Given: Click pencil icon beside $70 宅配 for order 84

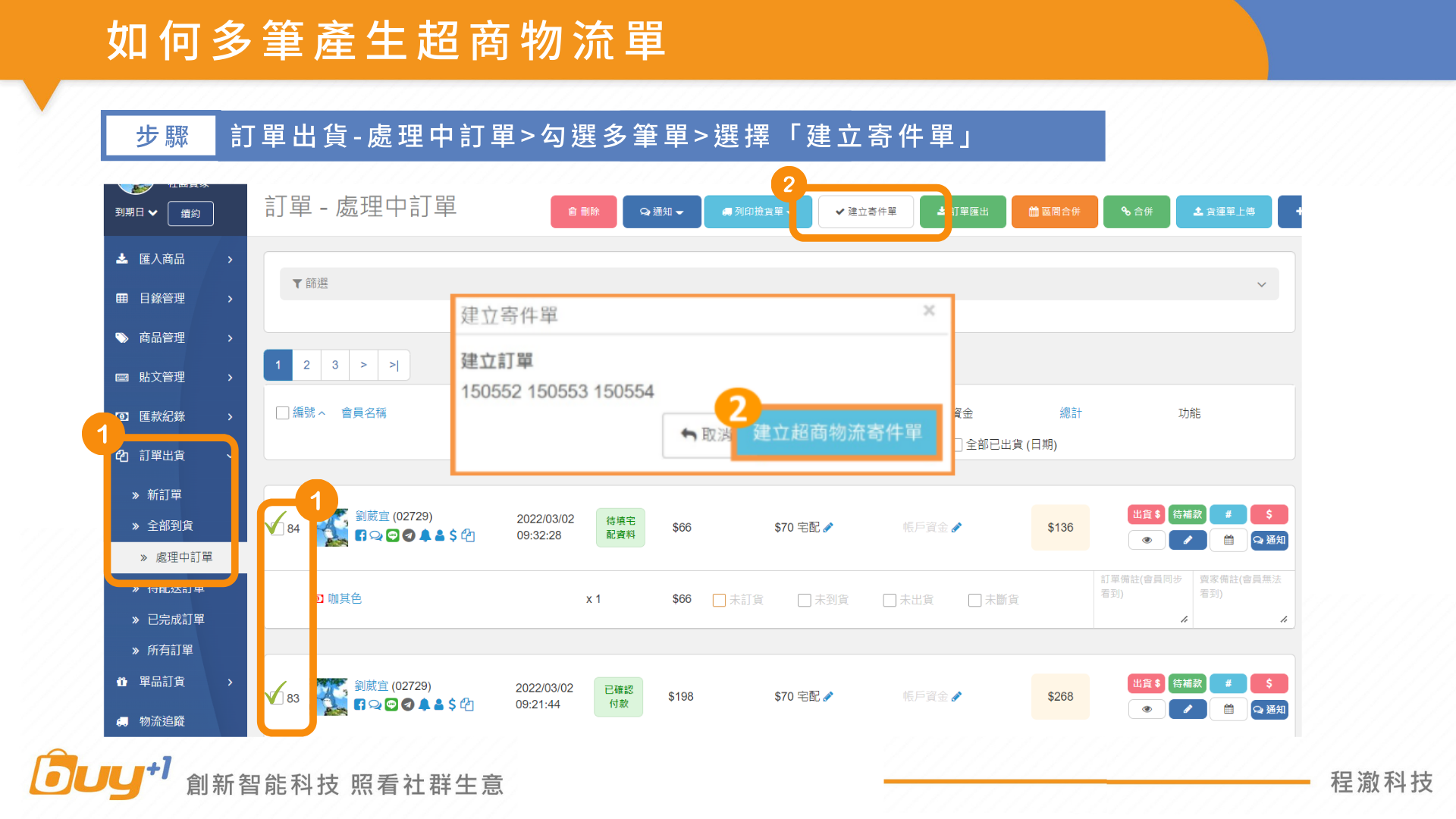Looking at the screenshot, I should (x=828, y=527).
